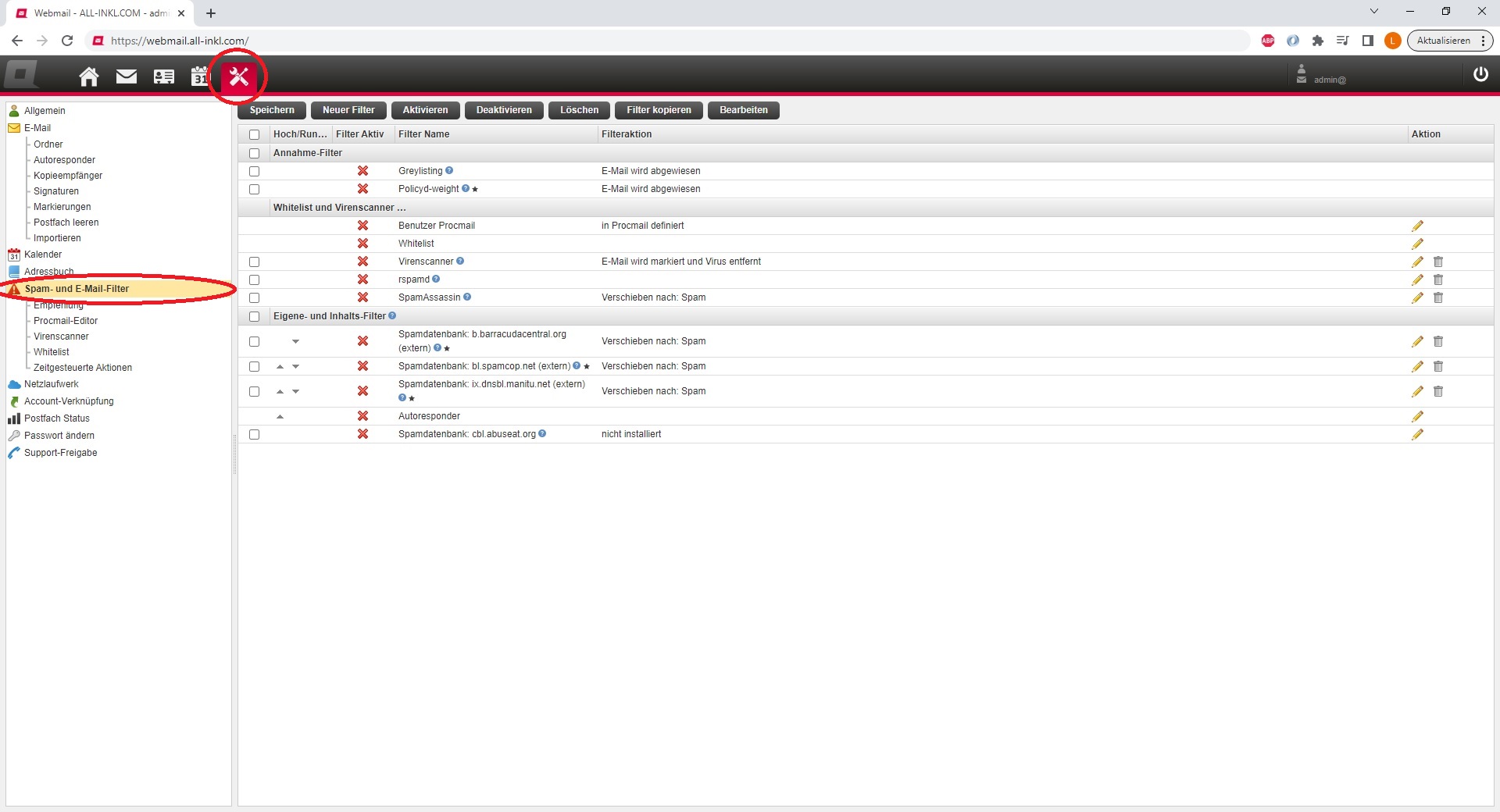1500x812 pixels.
Task: Open Procmail-Editor in the sidebar
Action: click(66, 321)
